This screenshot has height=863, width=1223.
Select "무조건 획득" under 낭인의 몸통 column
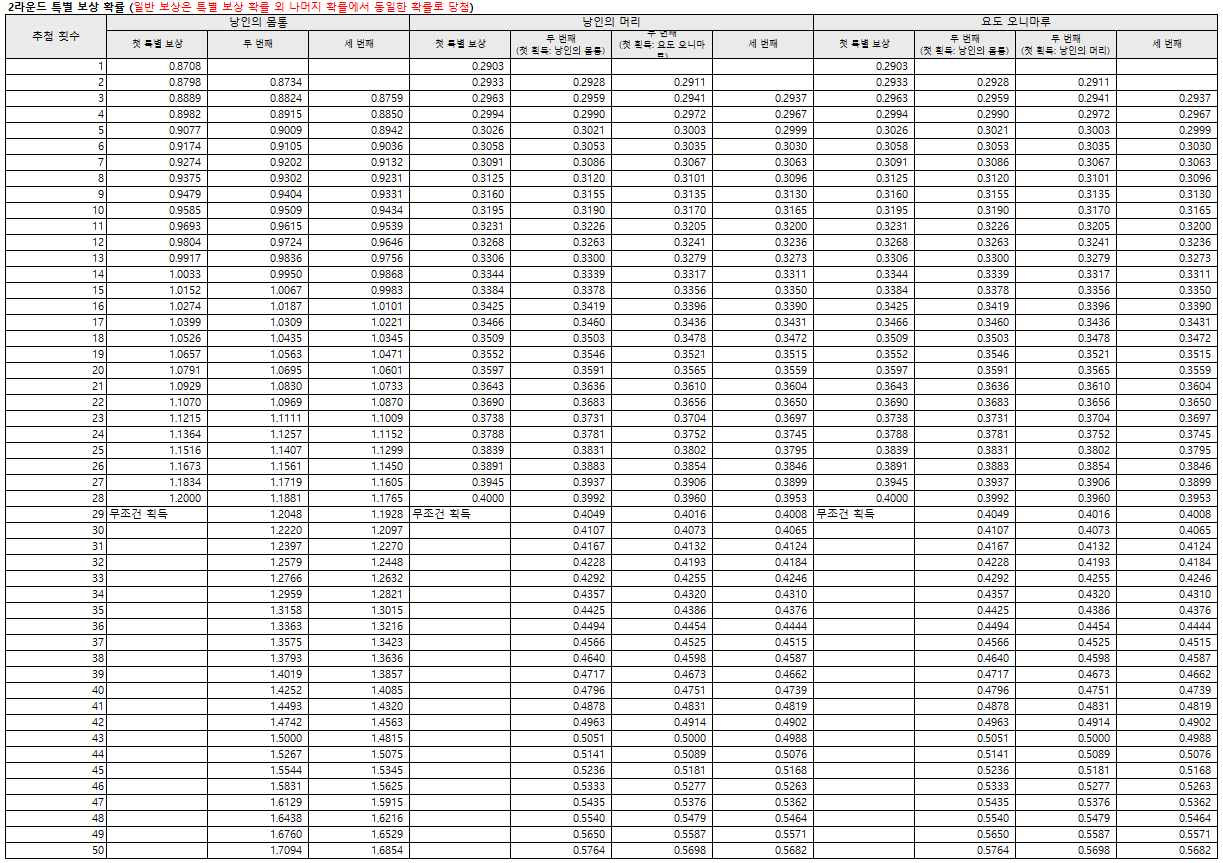[x=138, y=514]
